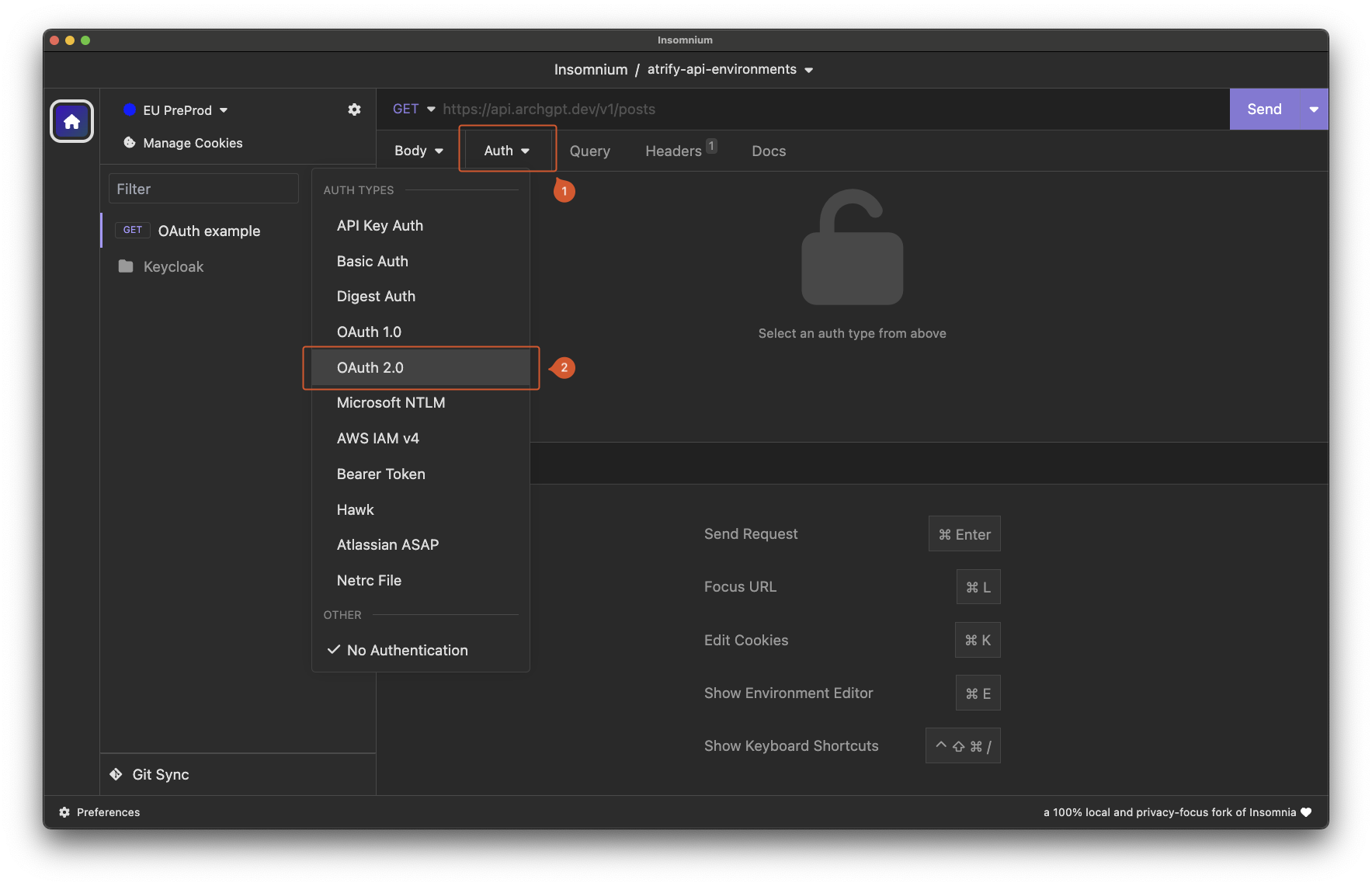
Task: Click the Manage Cookies cookie icon
Action: coord(130,143)
